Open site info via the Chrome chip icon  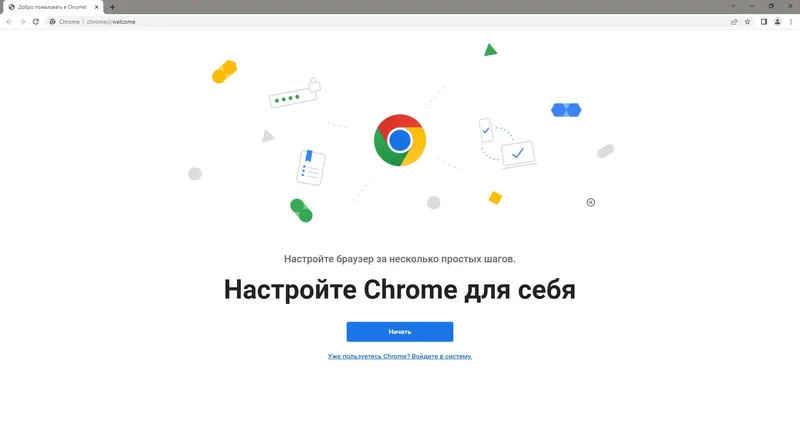(x=52, y=22)
